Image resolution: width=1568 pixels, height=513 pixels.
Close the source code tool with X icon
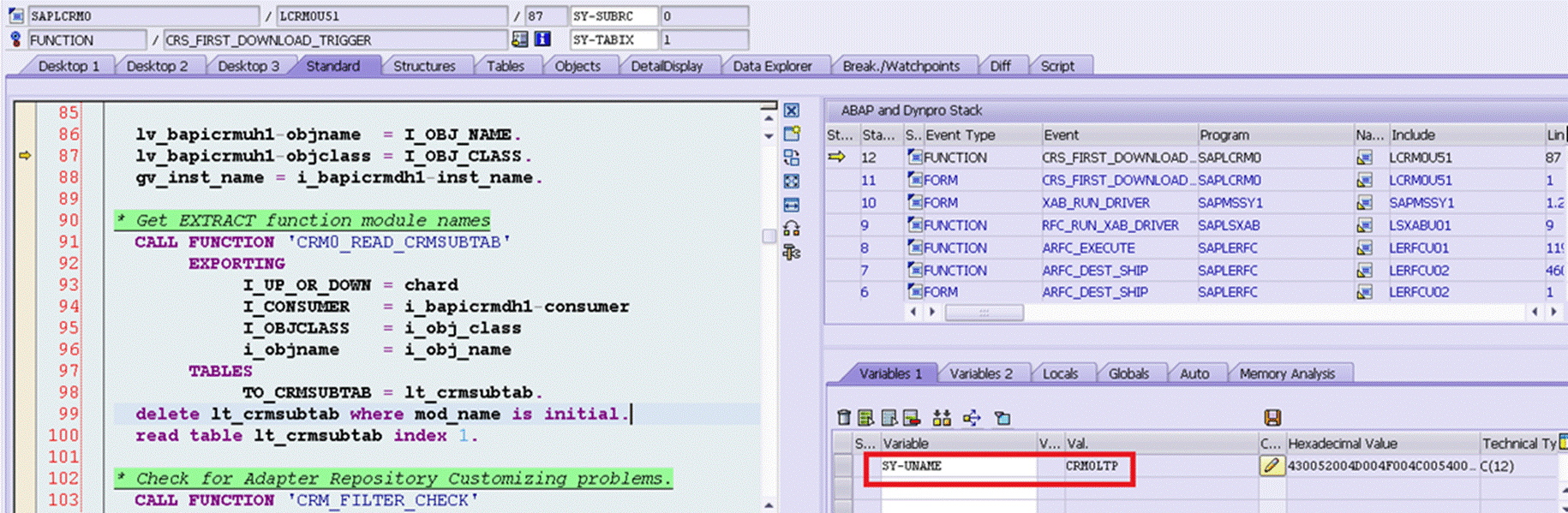792,110
